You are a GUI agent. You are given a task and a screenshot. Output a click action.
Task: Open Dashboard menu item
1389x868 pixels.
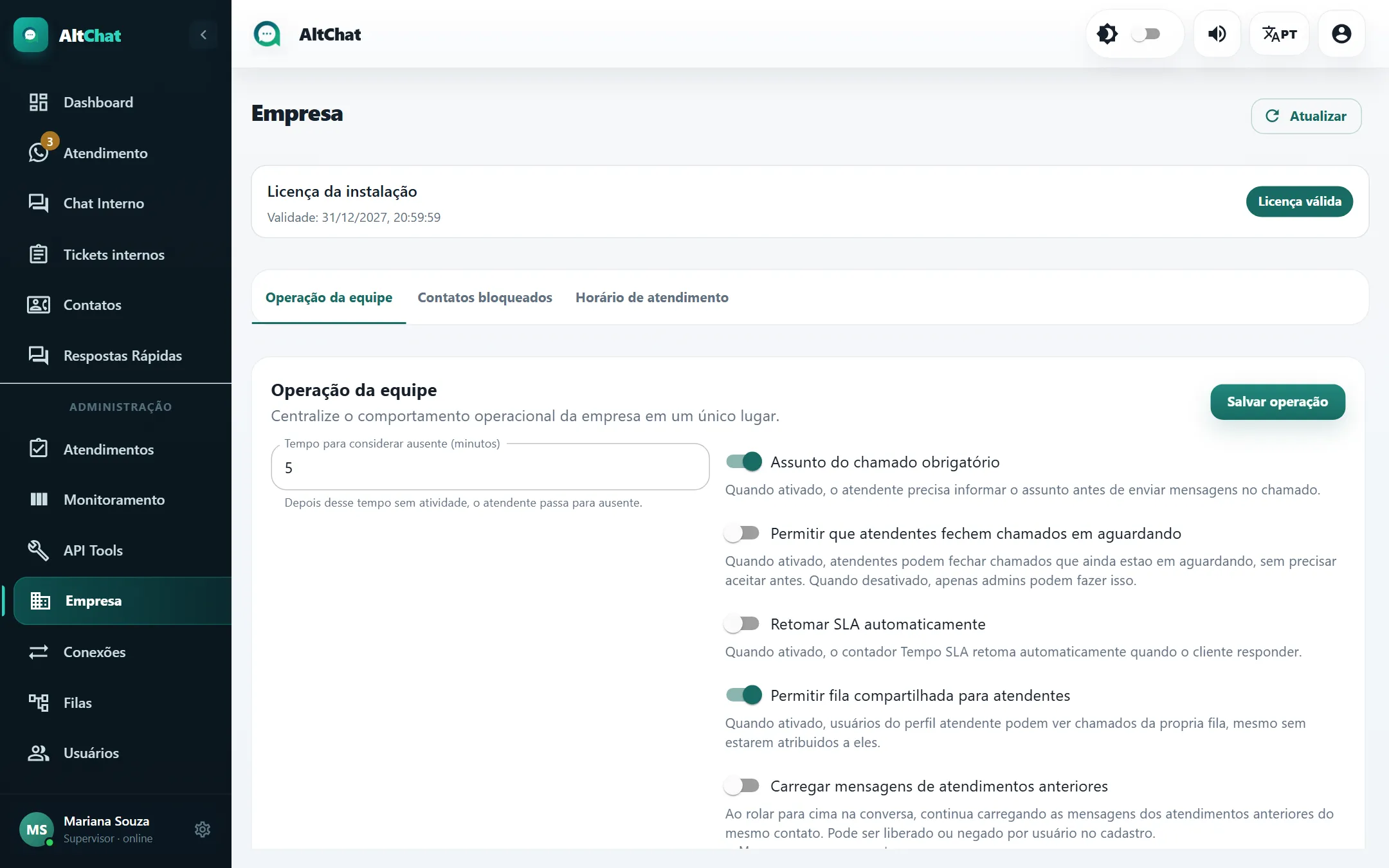click(116, 102)
